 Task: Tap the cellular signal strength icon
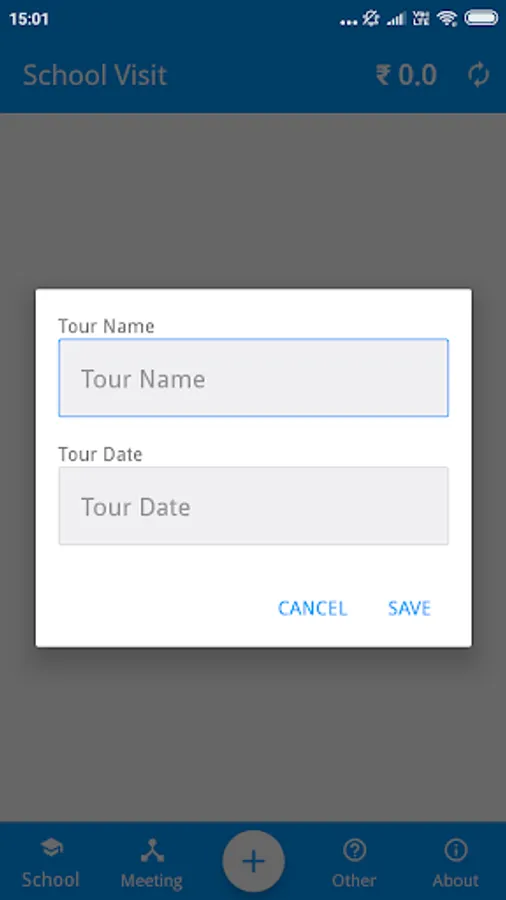396,19
